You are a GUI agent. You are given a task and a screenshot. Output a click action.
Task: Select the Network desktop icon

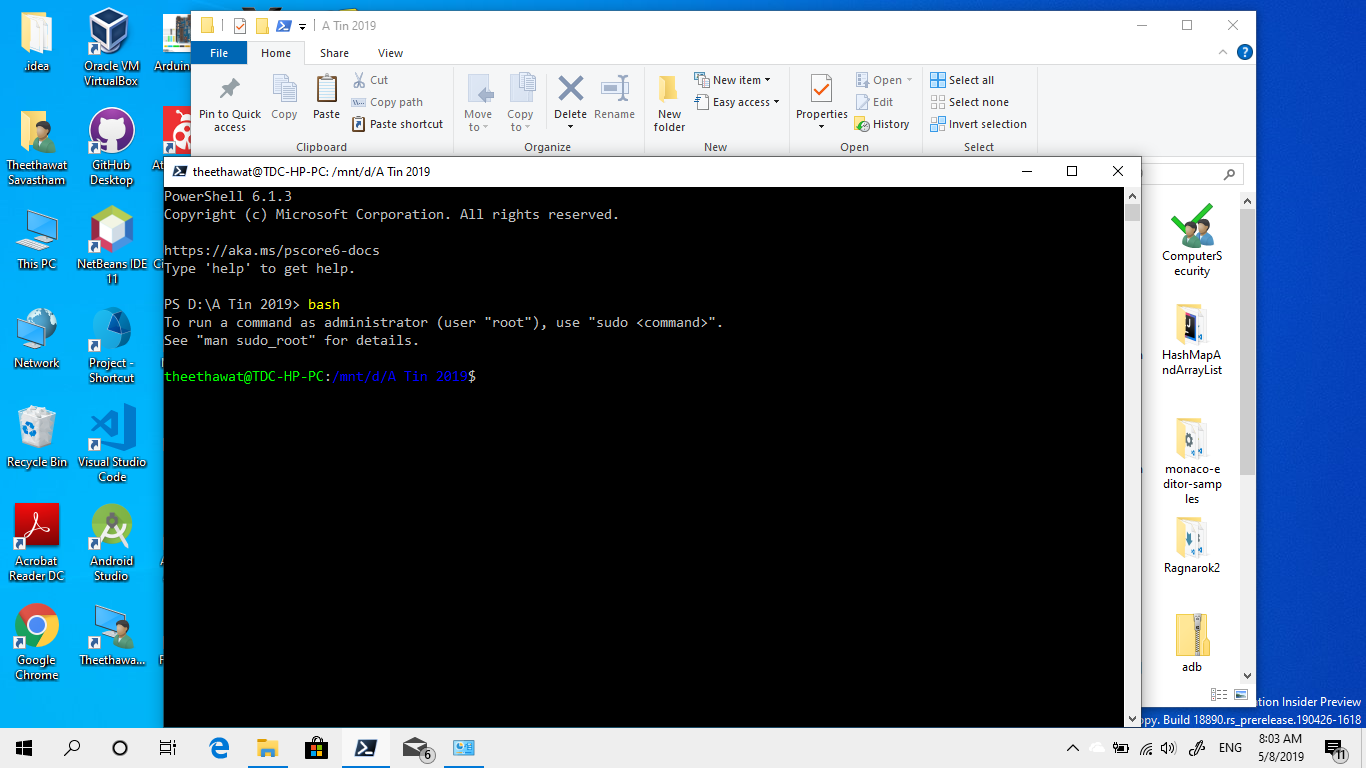tap(36, 338)
